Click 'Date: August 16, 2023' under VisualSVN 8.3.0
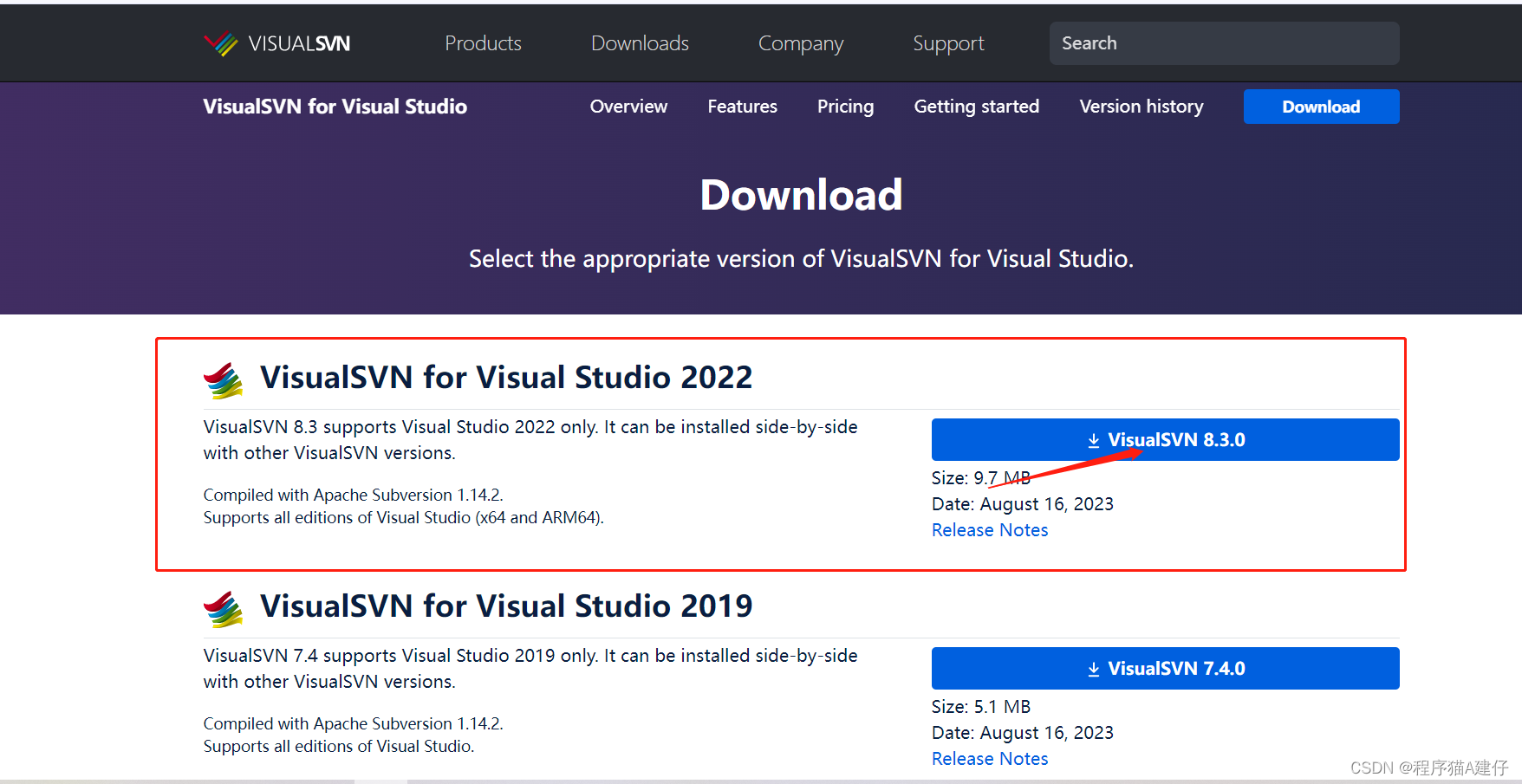This screenshot has width=1522, height=784. tap(1023, 504)
